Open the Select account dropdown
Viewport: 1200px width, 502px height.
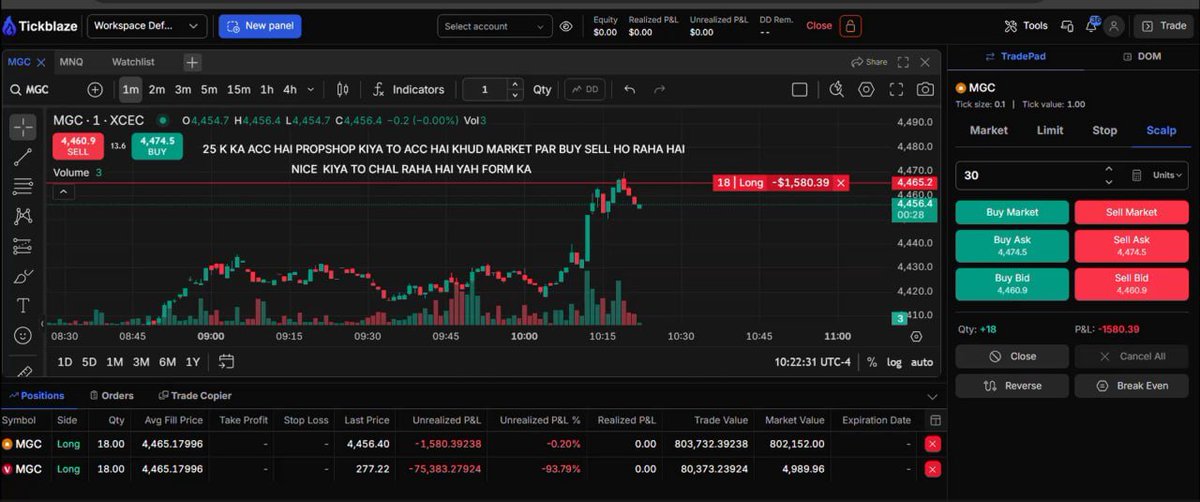[x=494, y=26]
